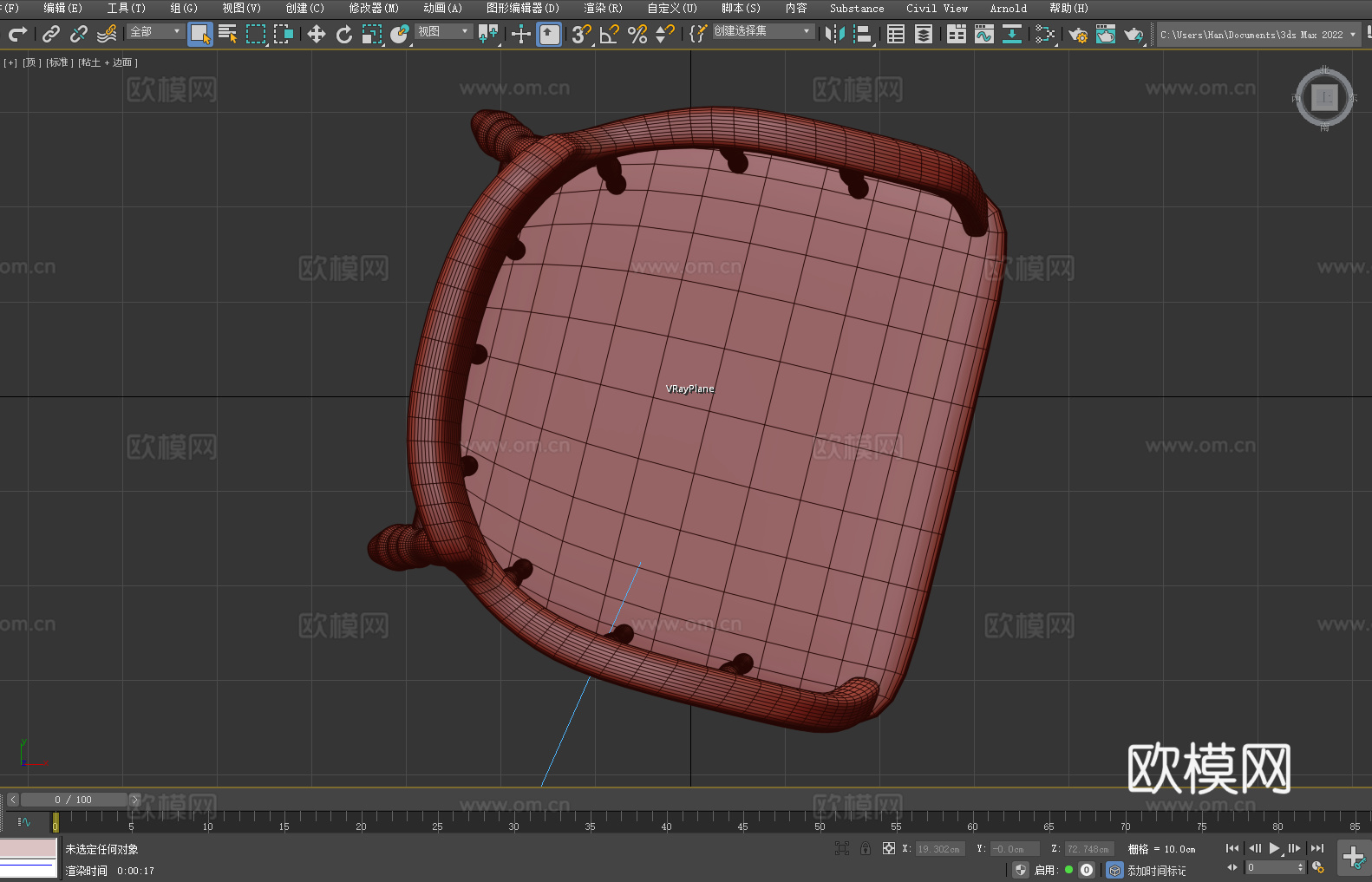Toggle Selection Lock padlock
Screen dimensions: 1372x882
865,848
